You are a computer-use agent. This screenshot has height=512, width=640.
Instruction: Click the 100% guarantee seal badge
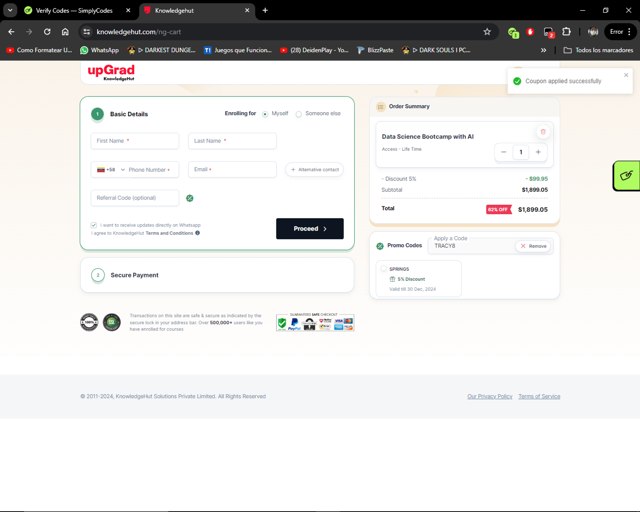[x=89, y=322]
